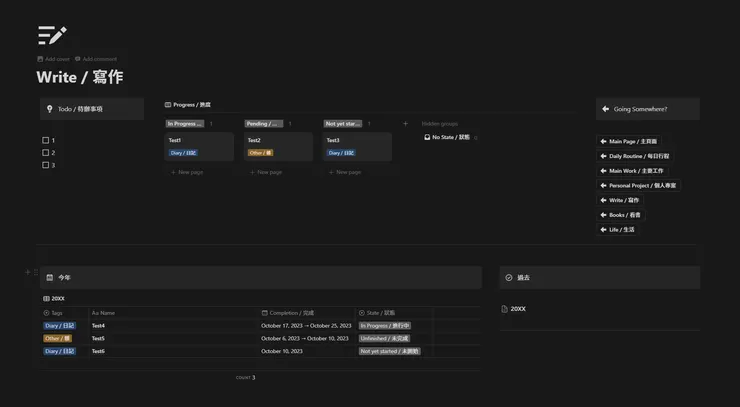
Task: Click Diary tag in Test6 row
Action: point(59,351)
